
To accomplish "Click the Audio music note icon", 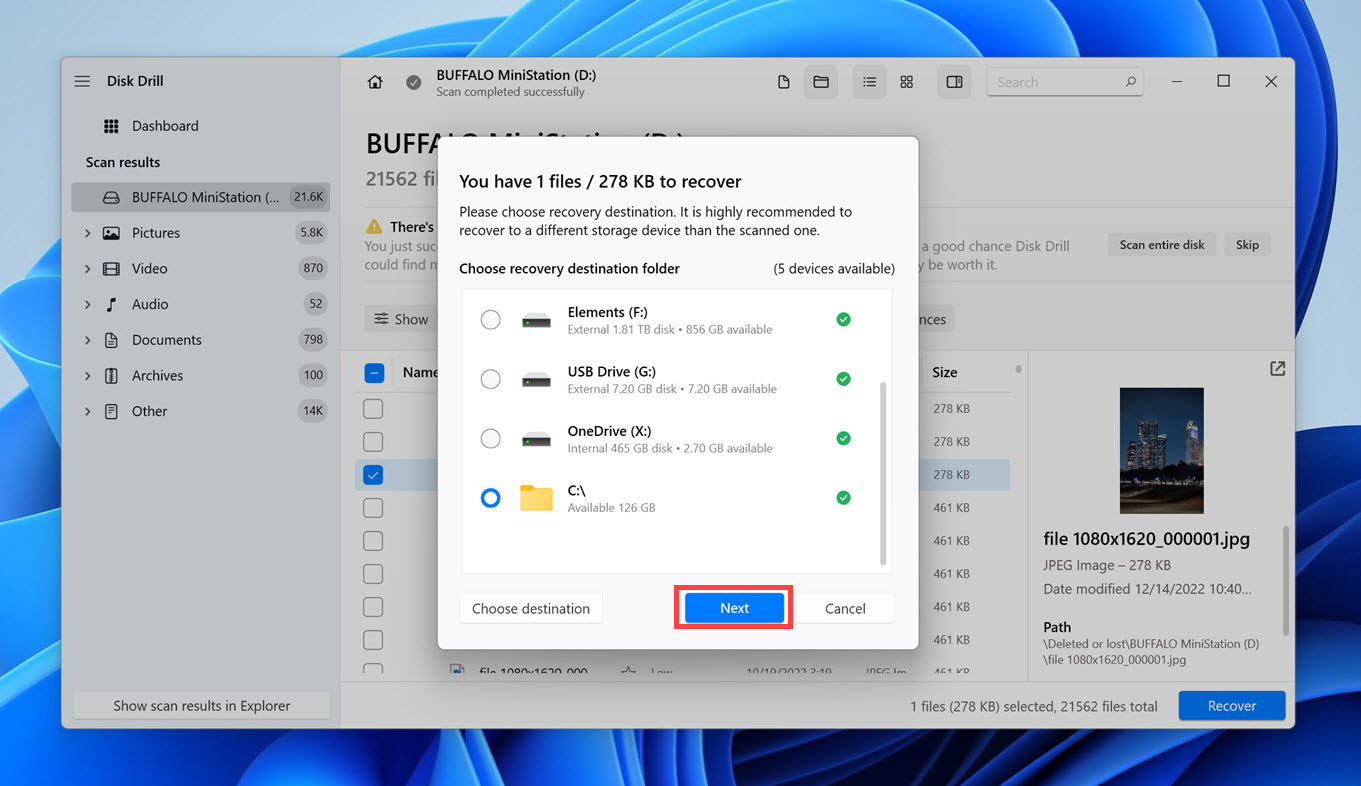I will tap(112, 304).
